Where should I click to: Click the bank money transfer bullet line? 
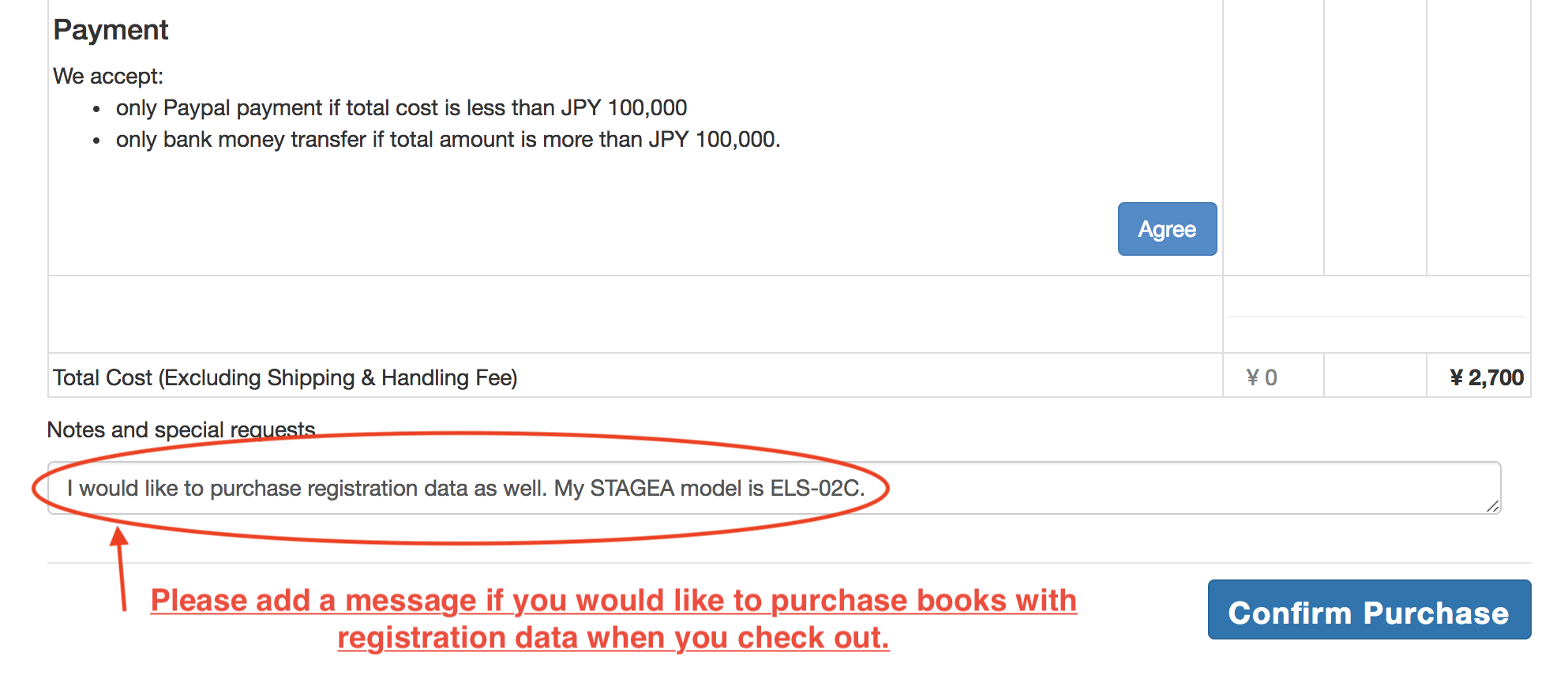click(x=448, y=140)
